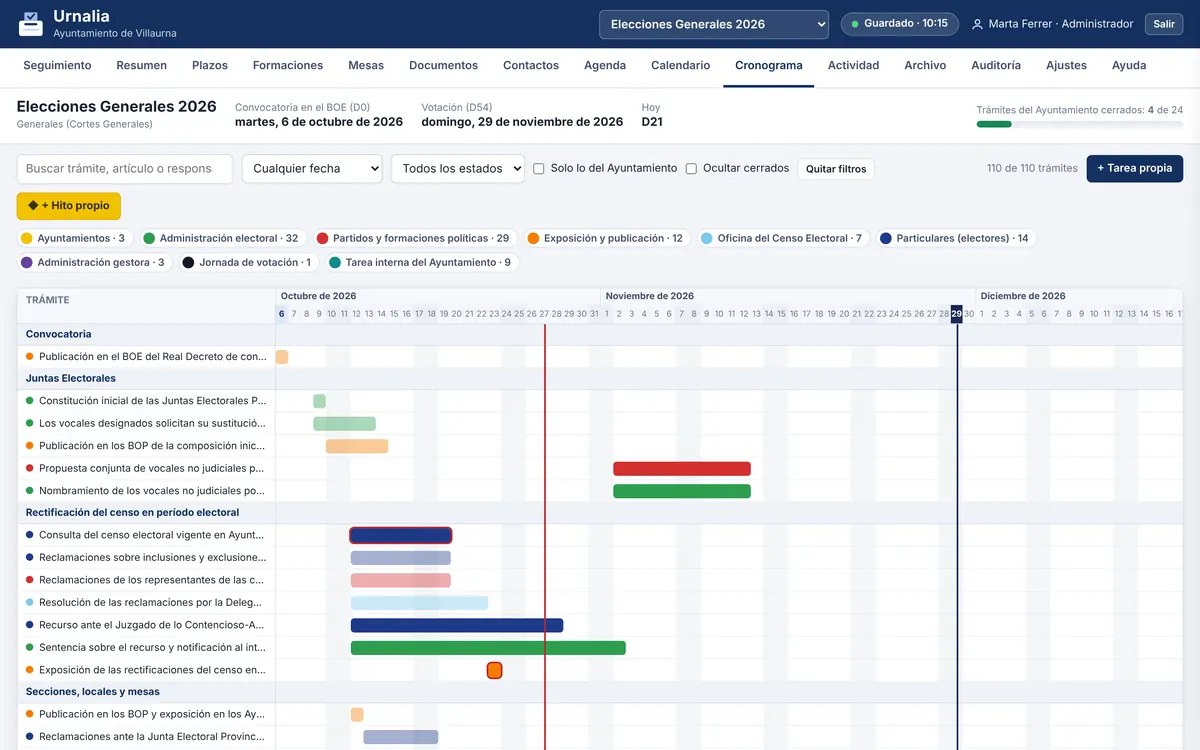This screenshot has height=750, width=1200.
Task: Select the Mesas tab
Action: click(366, 65)
